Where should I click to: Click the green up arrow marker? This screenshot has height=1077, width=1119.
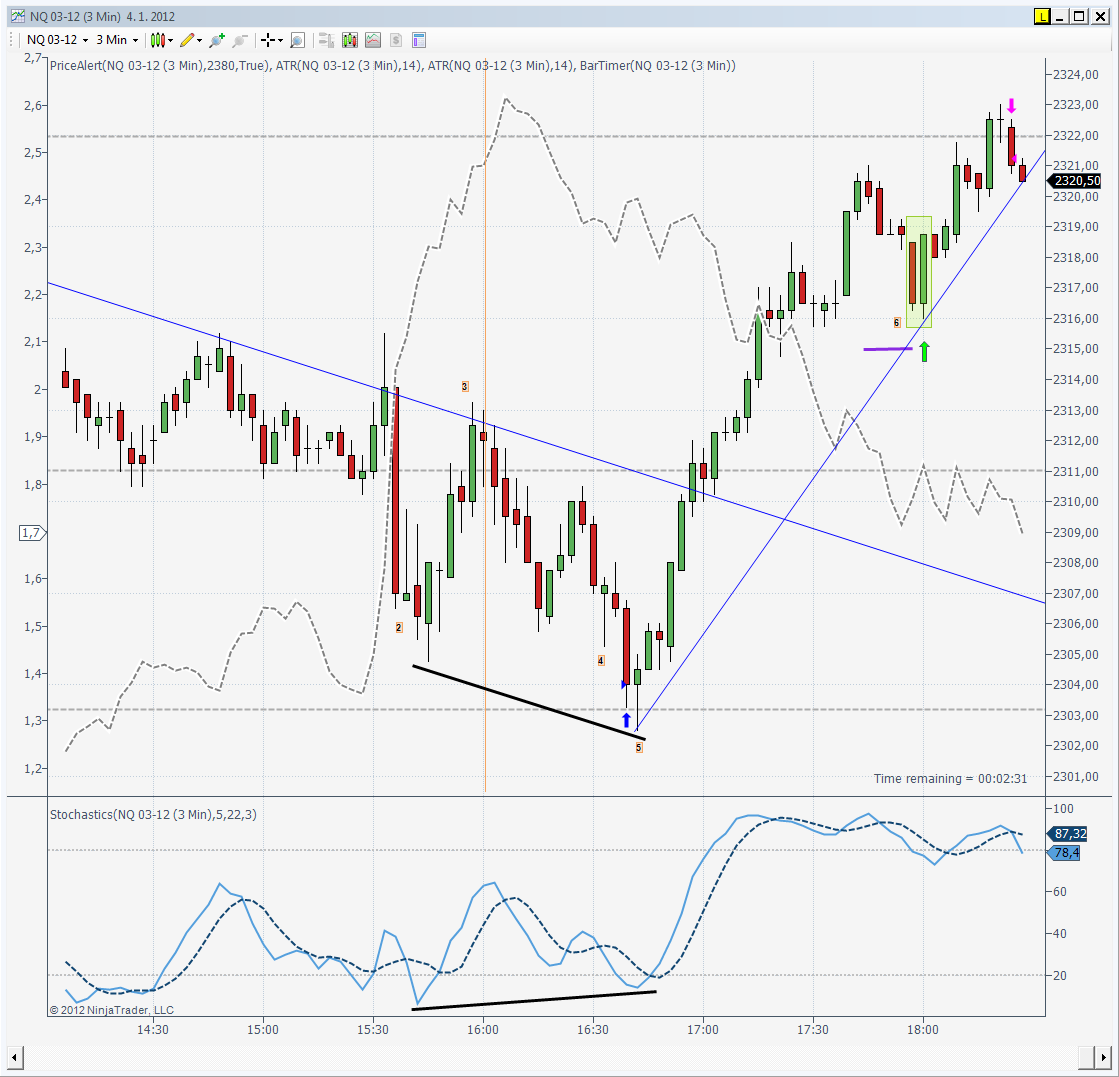(924, 351)
